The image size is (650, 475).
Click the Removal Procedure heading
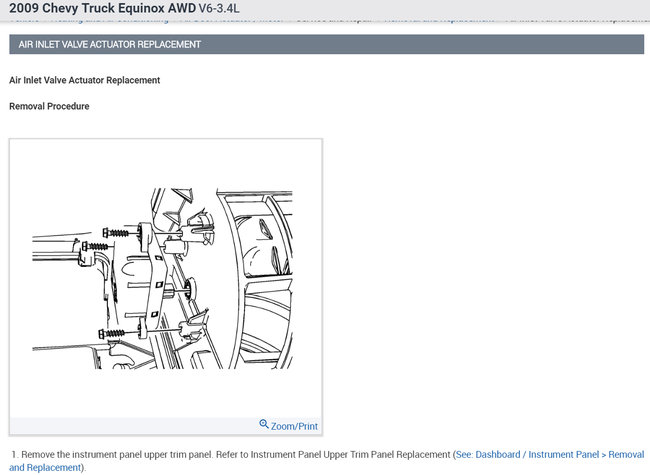[49, 107]
